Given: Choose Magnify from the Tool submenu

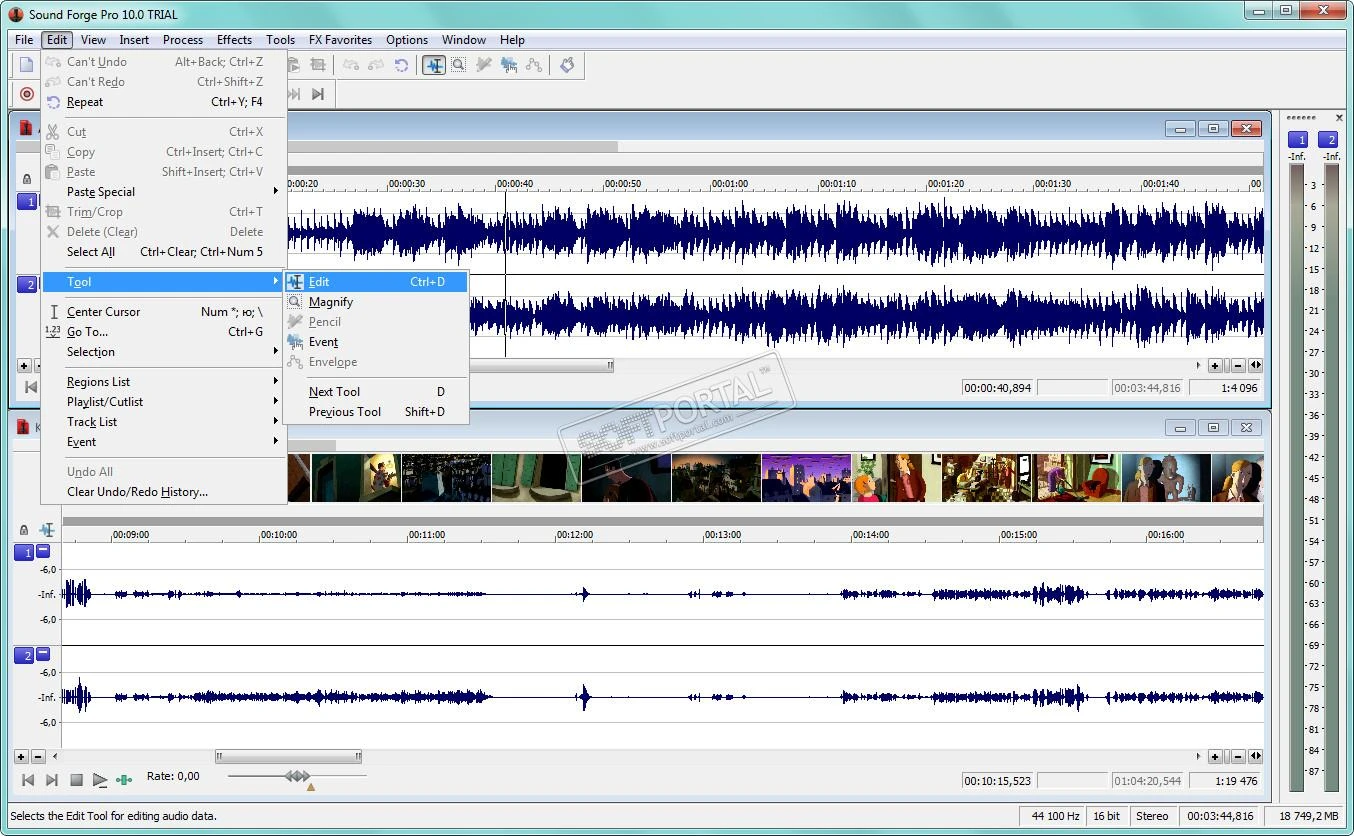Looking at the screenshot, I should [376, 302].
